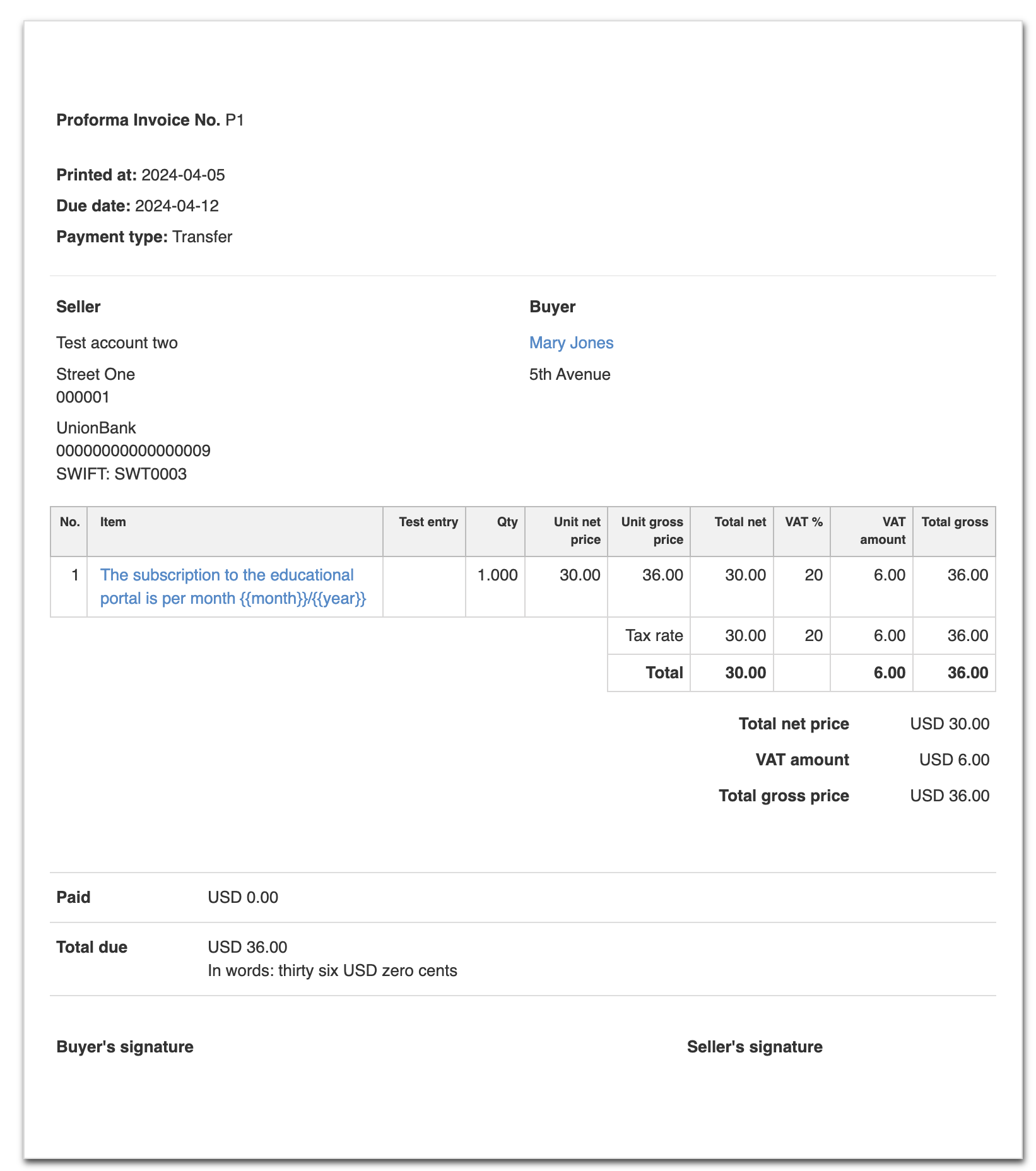The image size is (1036, 1171).
Task: Click the Total gross column header
Action: pyautogui.click(x=954, y=522)
